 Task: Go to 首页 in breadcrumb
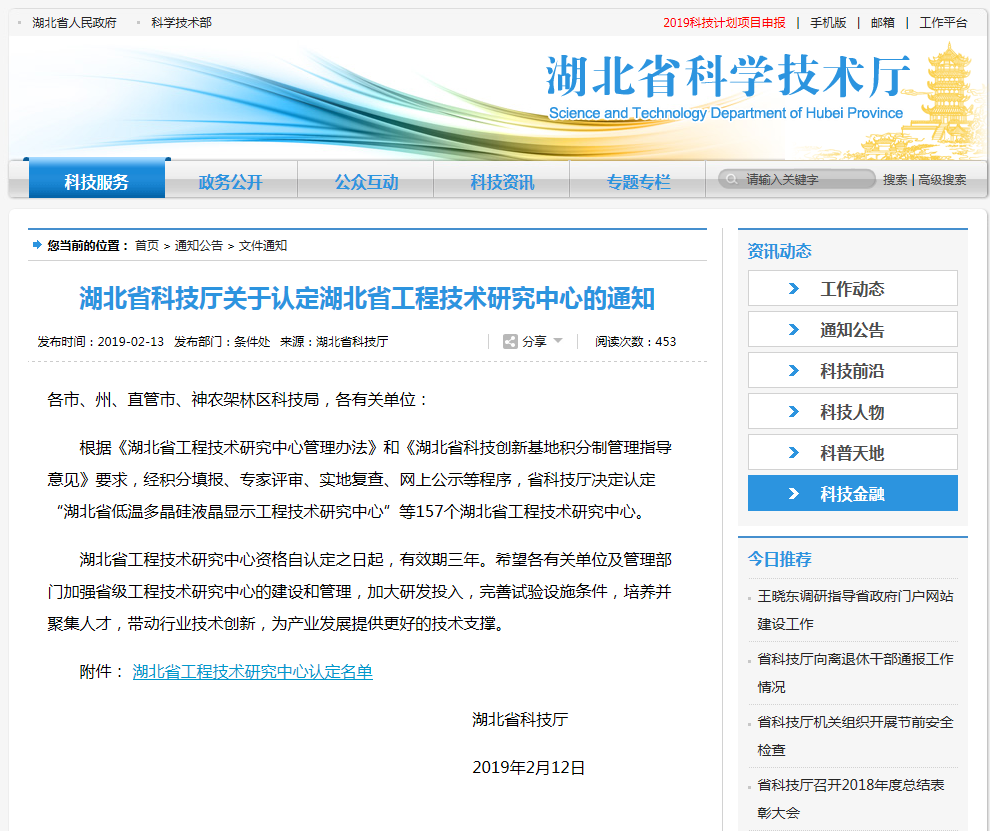(x=147, y=246)
